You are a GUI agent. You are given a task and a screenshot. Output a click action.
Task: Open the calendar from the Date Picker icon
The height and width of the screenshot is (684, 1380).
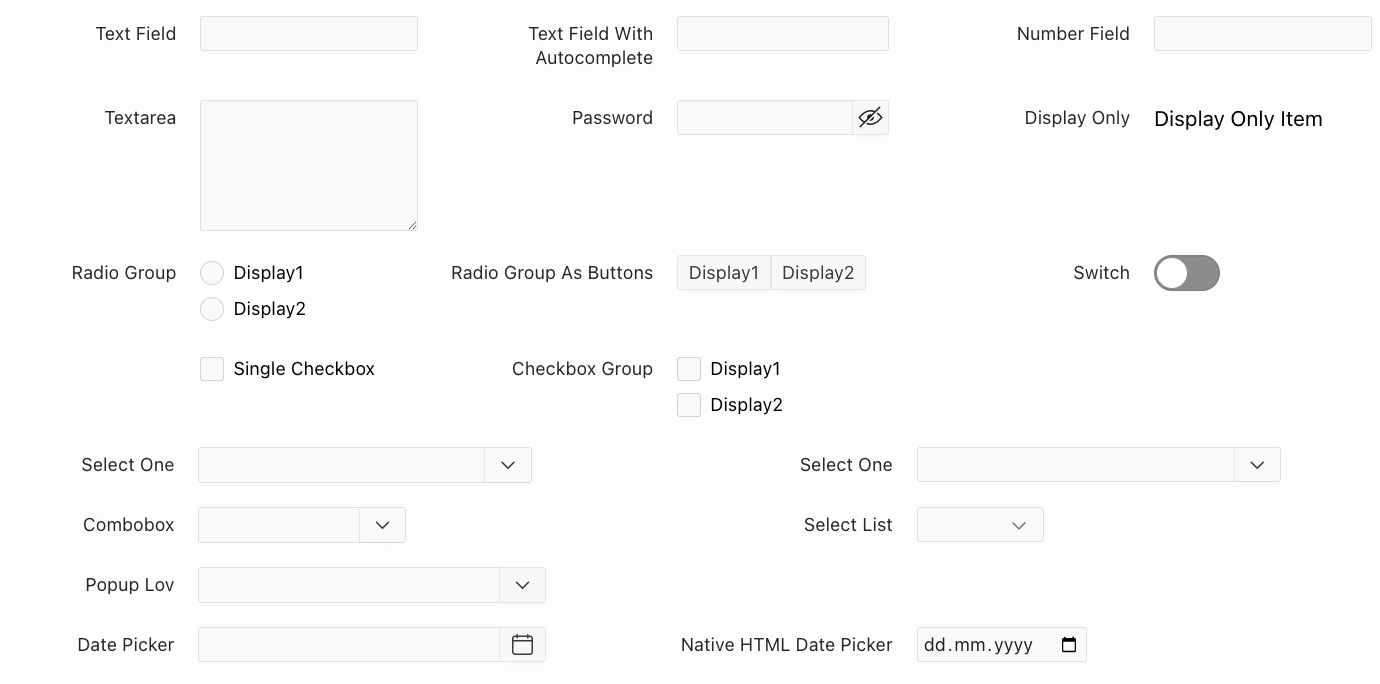522,645
